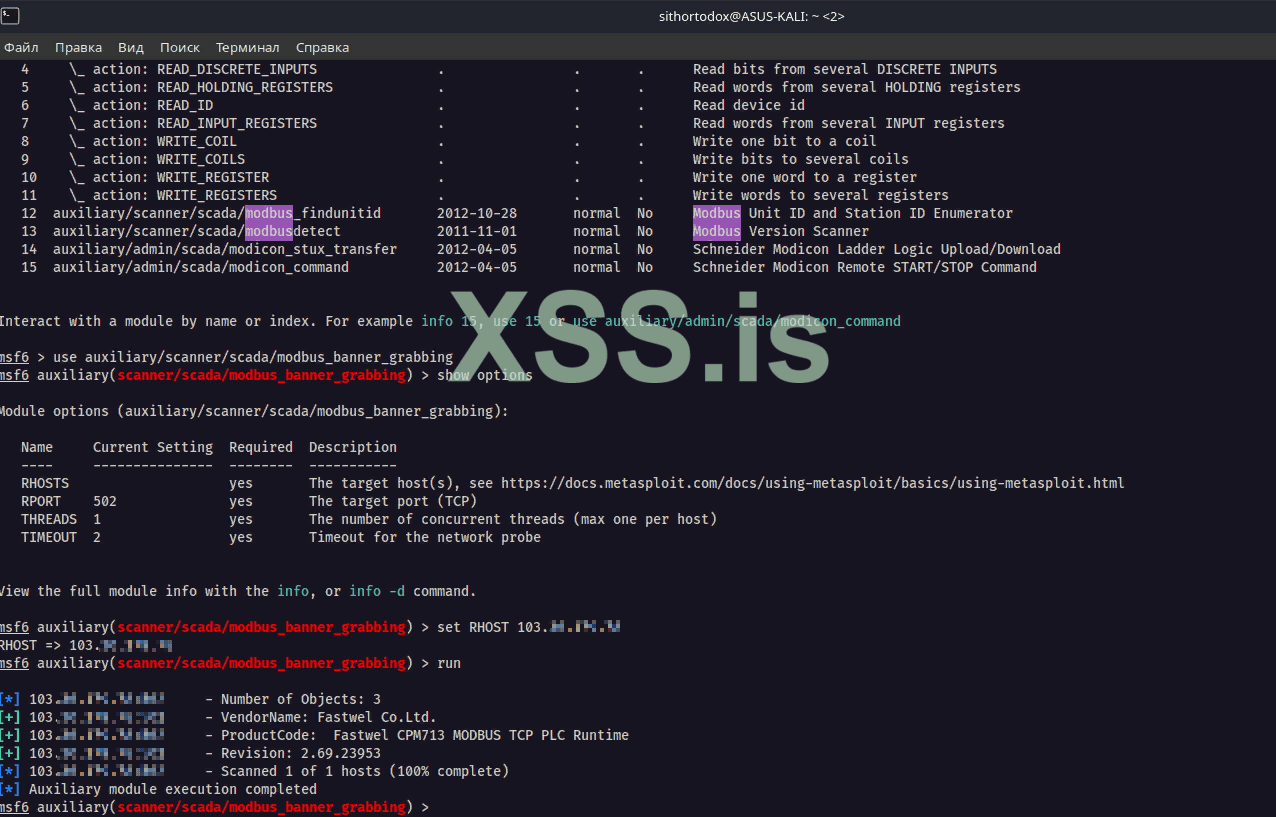Click the WRITE_COIL action line
1276x817 pixels.
[449, 141]
